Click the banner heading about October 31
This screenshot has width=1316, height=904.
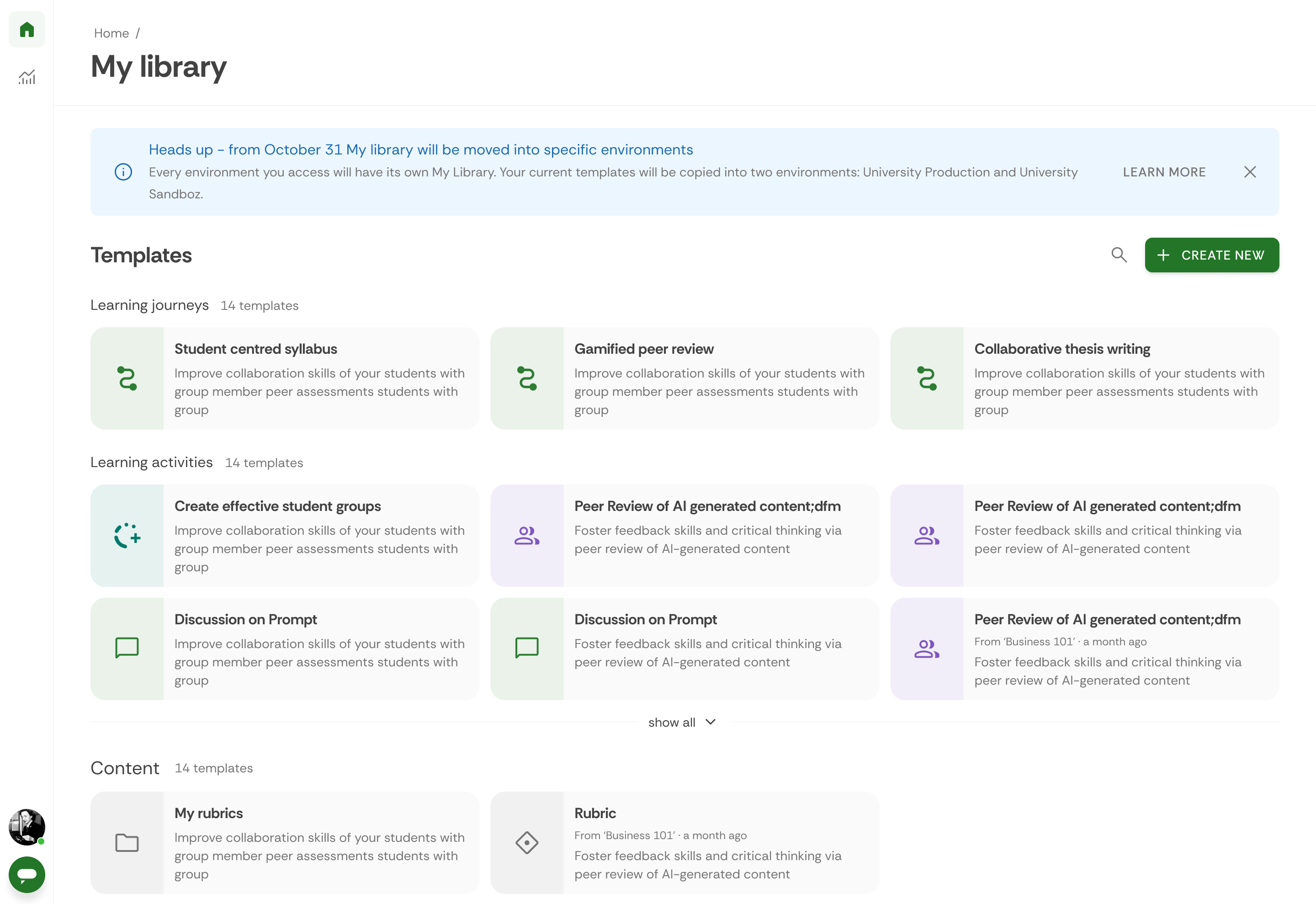pos(420,149)
